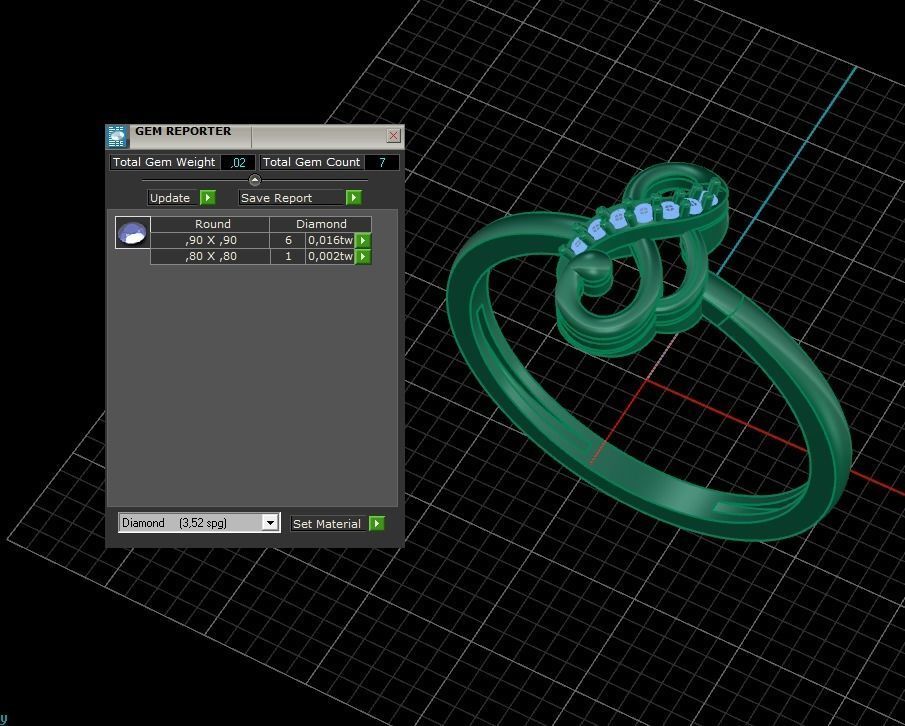The width and height of the screenshot is (905, 726).
Task: Click the green arrow beside Update
Action: coord(208,198)
